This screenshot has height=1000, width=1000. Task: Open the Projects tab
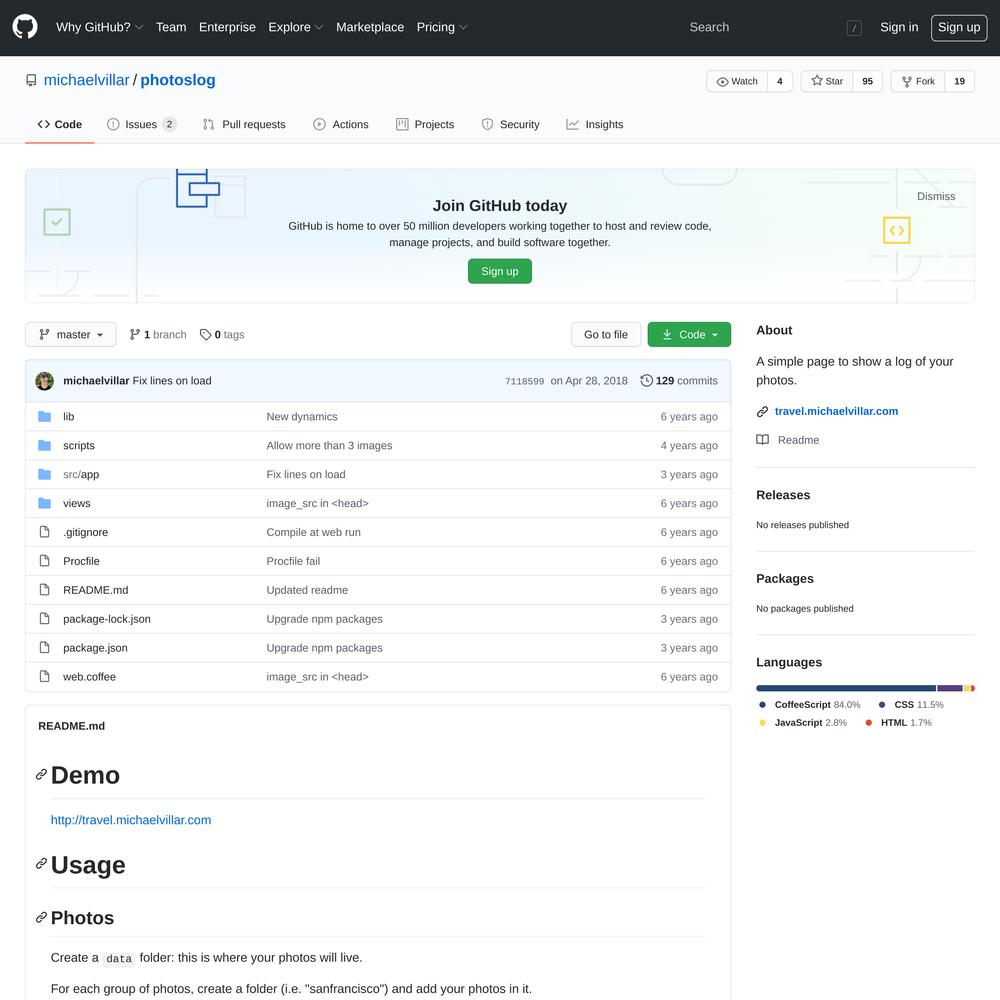pos(425,124)
